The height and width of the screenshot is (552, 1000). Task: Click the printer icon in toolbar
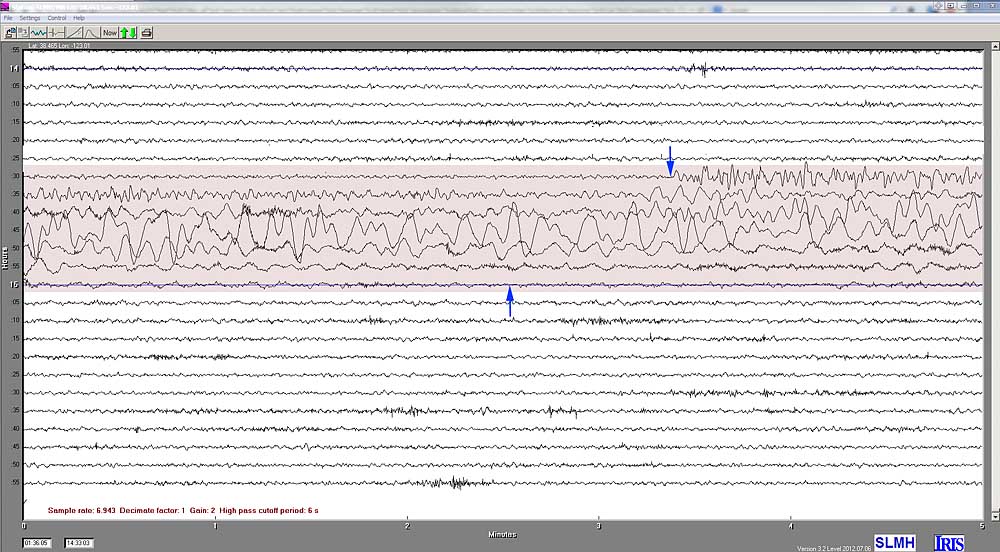147,33
